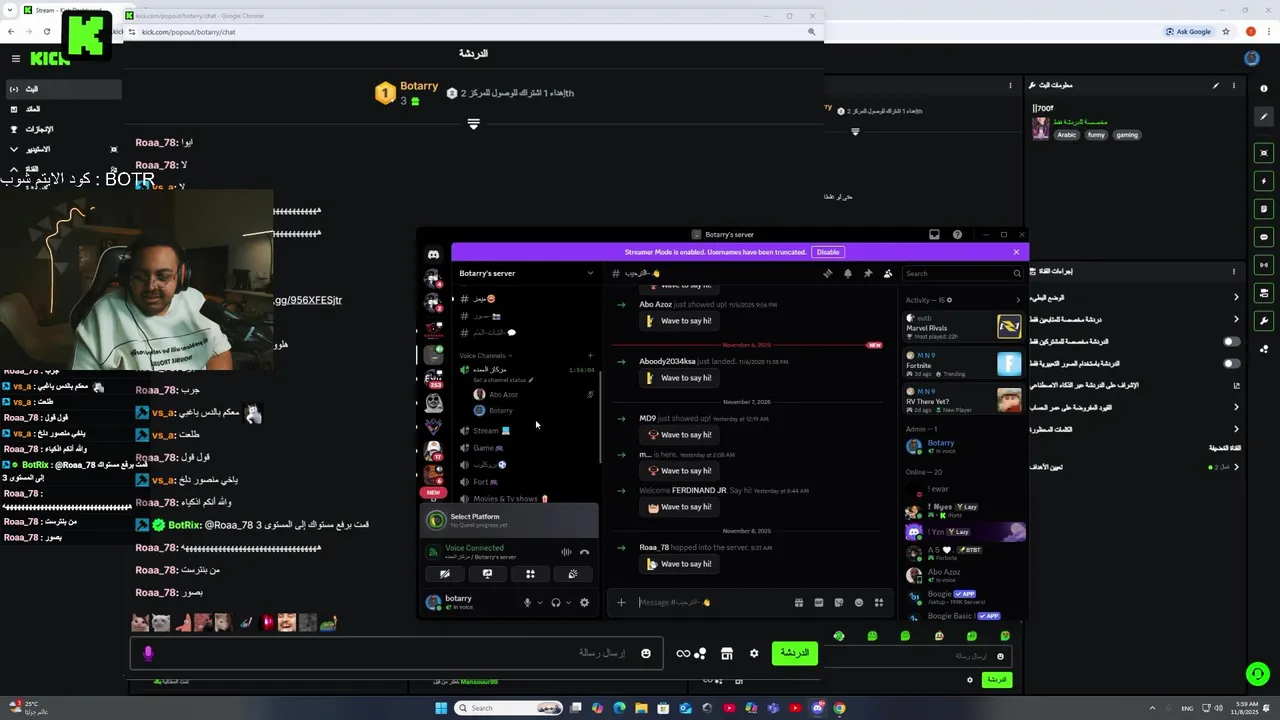Open lightning bolt icon in Kick sidebar
The width and height of the screenshot is (1280, 720).
click(x=1264, y=181)
